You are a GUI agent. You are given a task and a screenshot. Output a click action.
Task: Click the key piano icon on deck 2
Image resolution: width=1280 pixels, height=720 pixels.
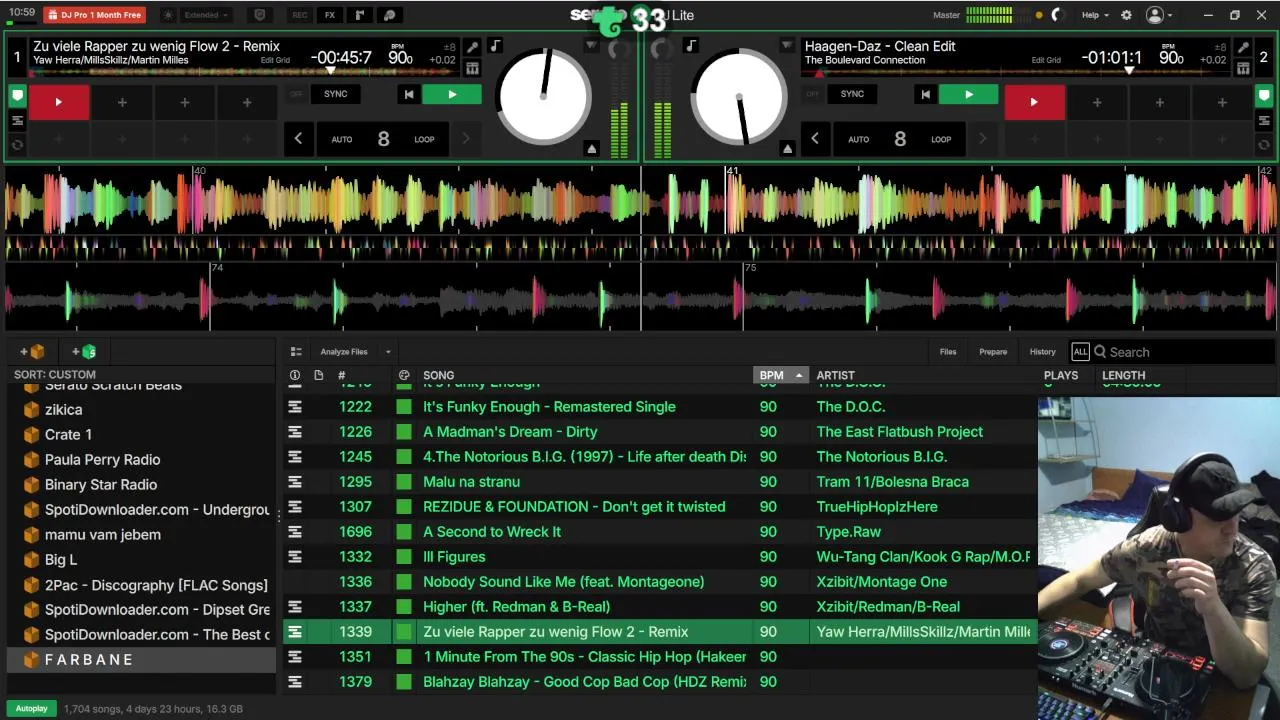pos(1243,68)
